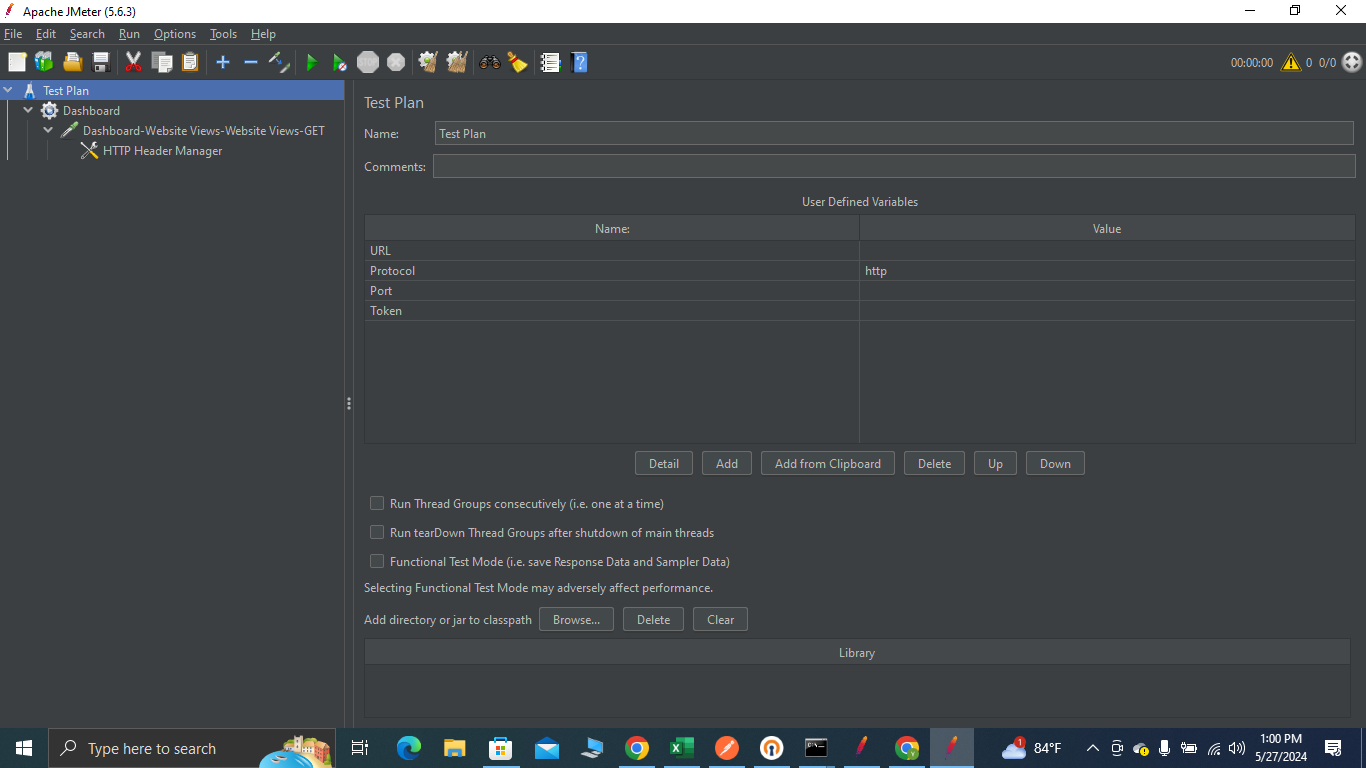
Task: Open the Tools menu
Action: (223, 34)
